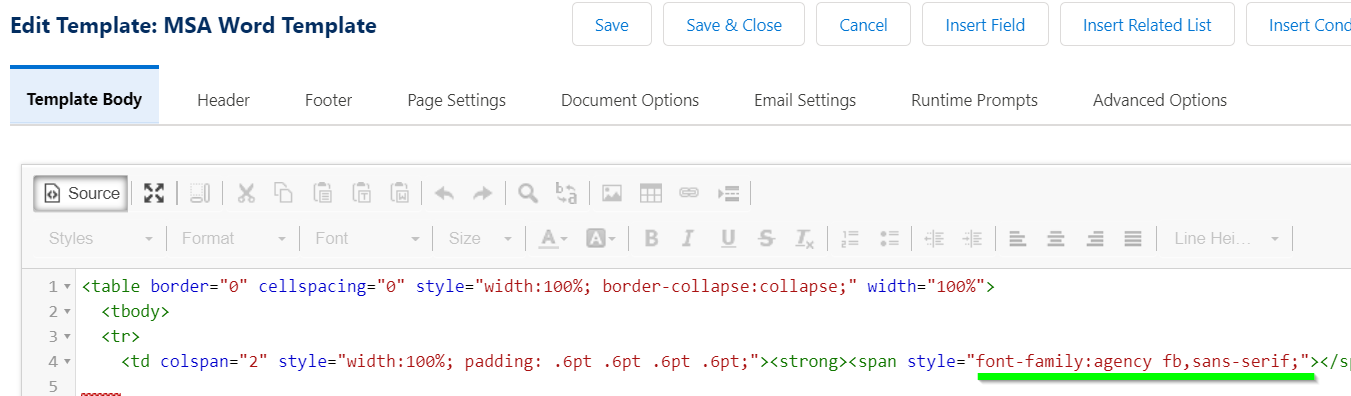Toggle the Source view button
This screenshot has height=396, width=1351.
(81, 193)
